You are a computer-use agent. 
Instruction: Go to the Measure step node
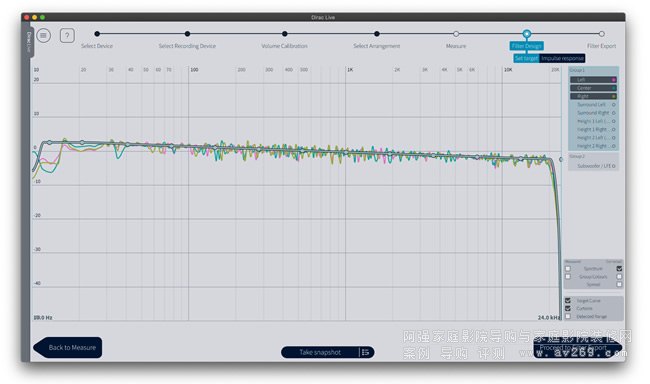pyautogui.click(x=456, y=34)
